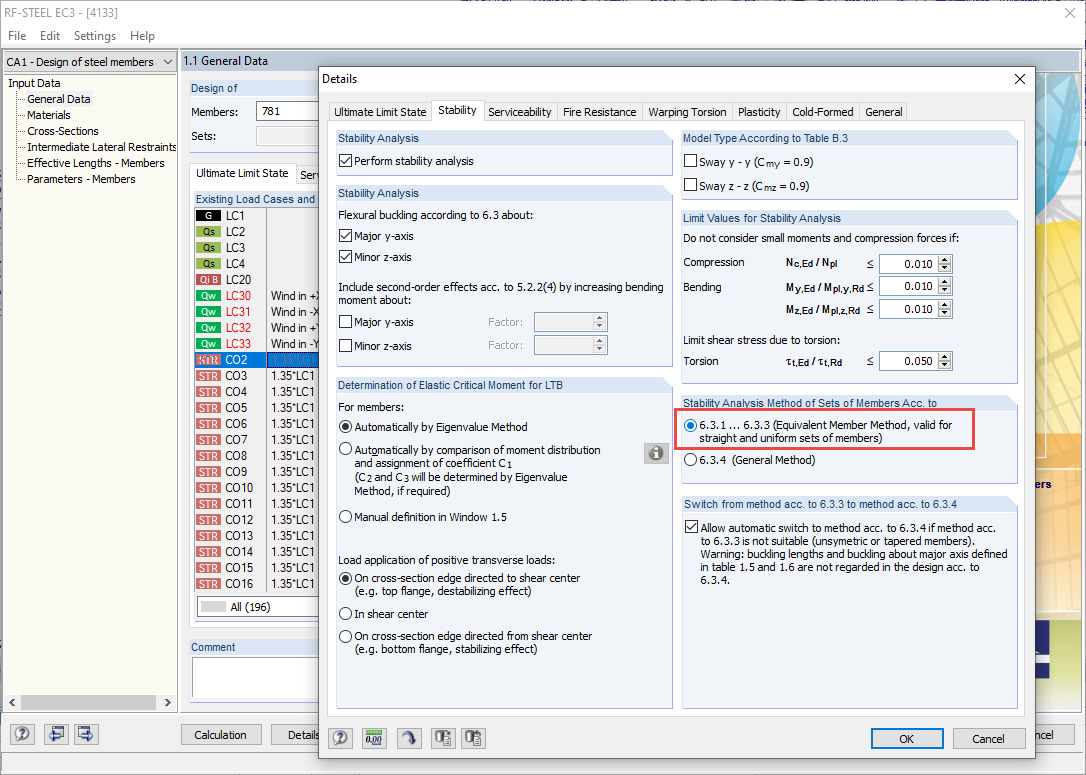Click the STR badge next to CO3
Screen dimensions: 1086x775
[208, 376]
